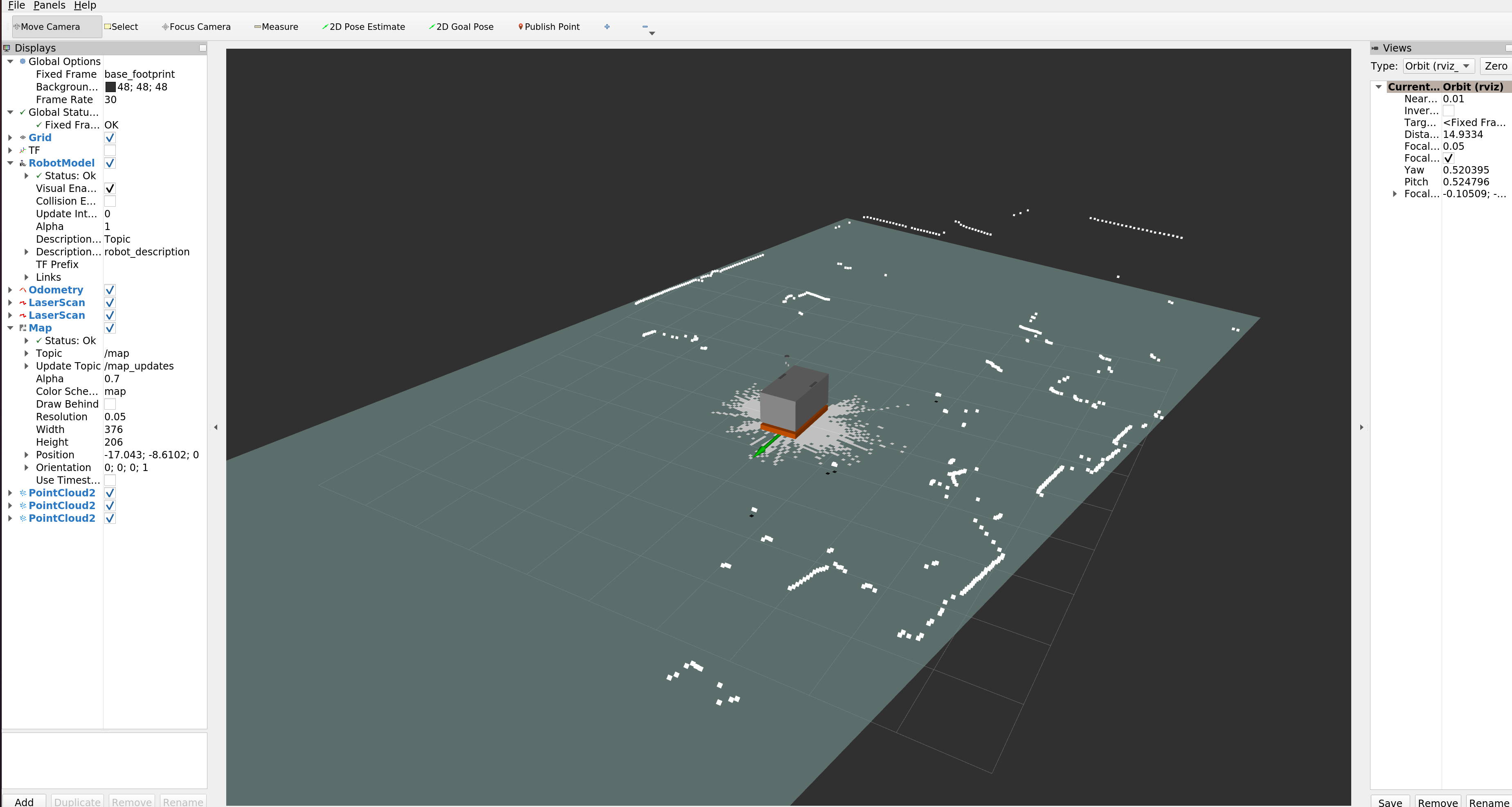1512x807 pixels.
Task: Check Draw Behind for the Map display
Action: [110, 403]
